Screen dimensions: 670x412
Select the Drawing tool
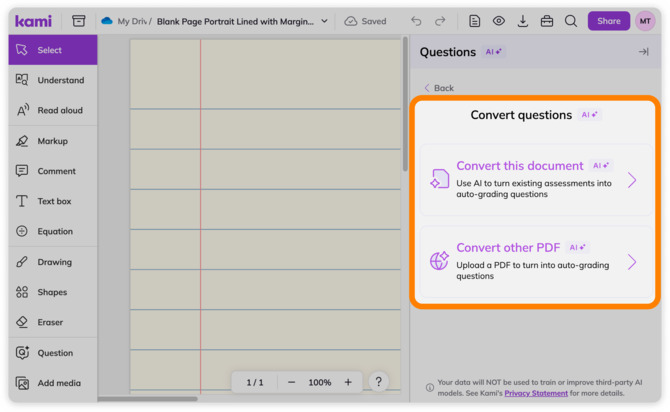53,262
